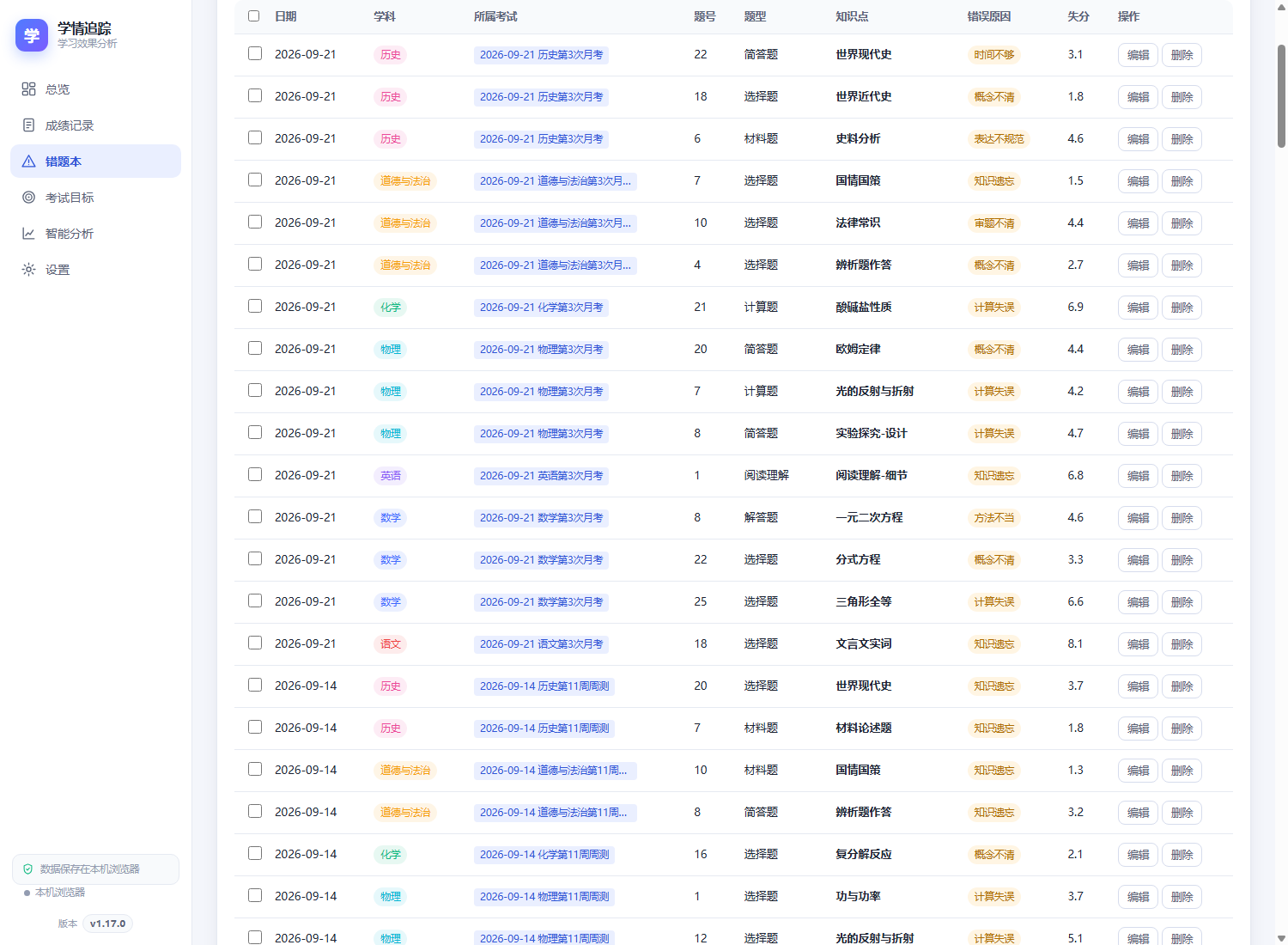Click the scrollbar down arrow at page right
The image size is (1288, 945).
[x=1281, y=938]
